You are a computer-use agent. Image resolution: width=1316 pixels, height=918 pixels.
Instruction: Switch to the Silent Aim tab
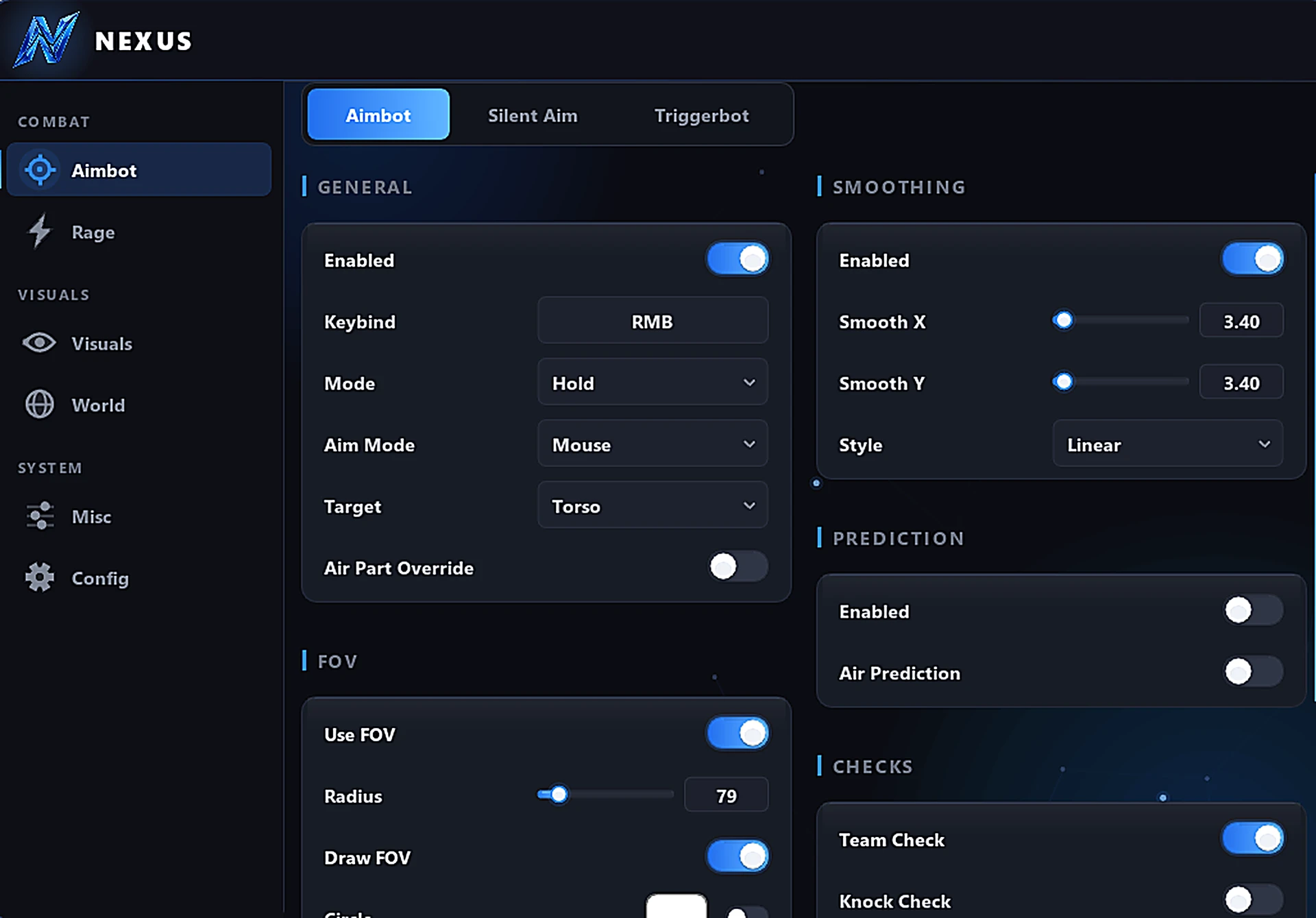[533, 115]
